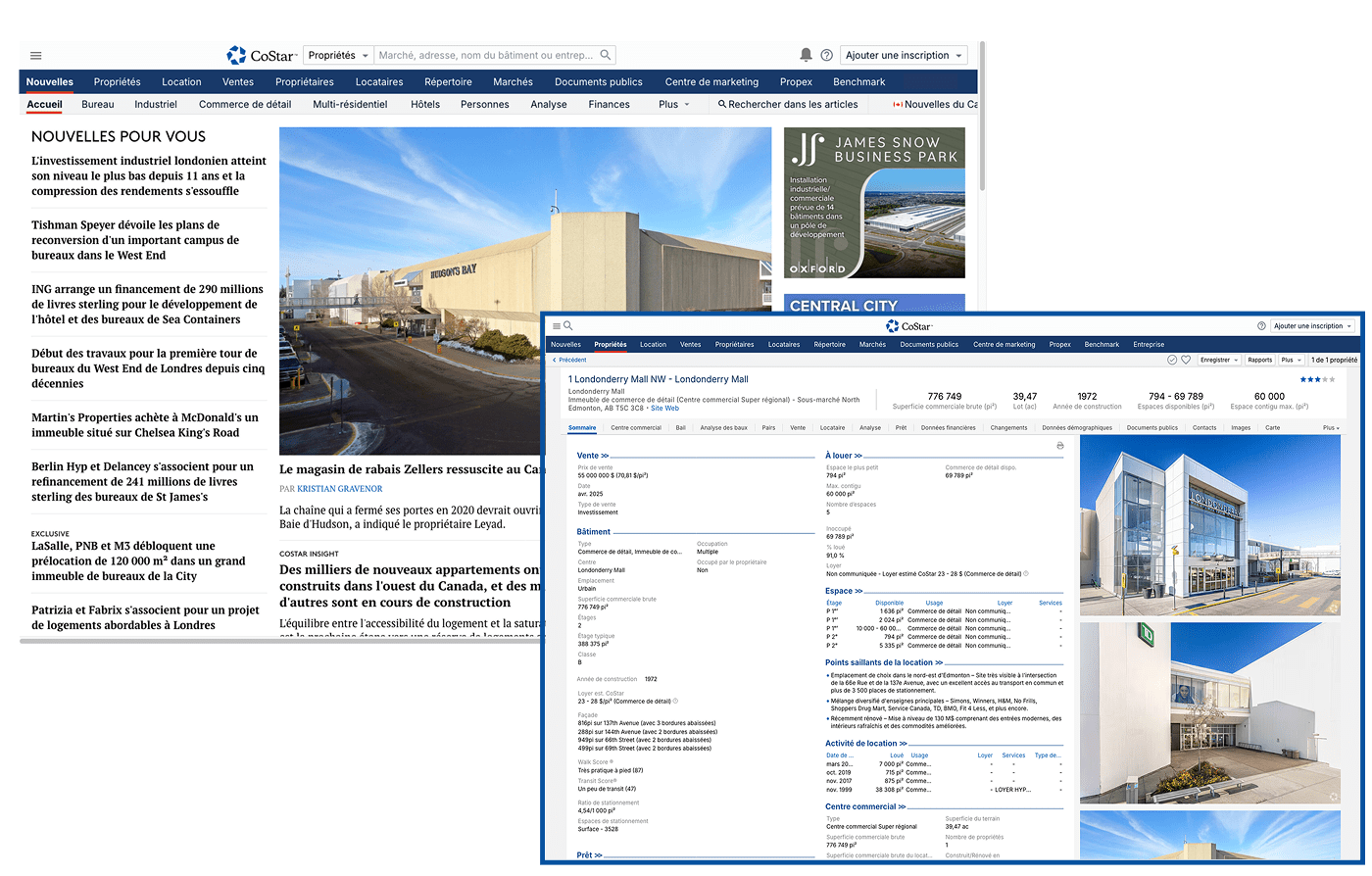1372x876 pixels.
Task: Click the circled checkmark icon
Action: pos(1172,360)
